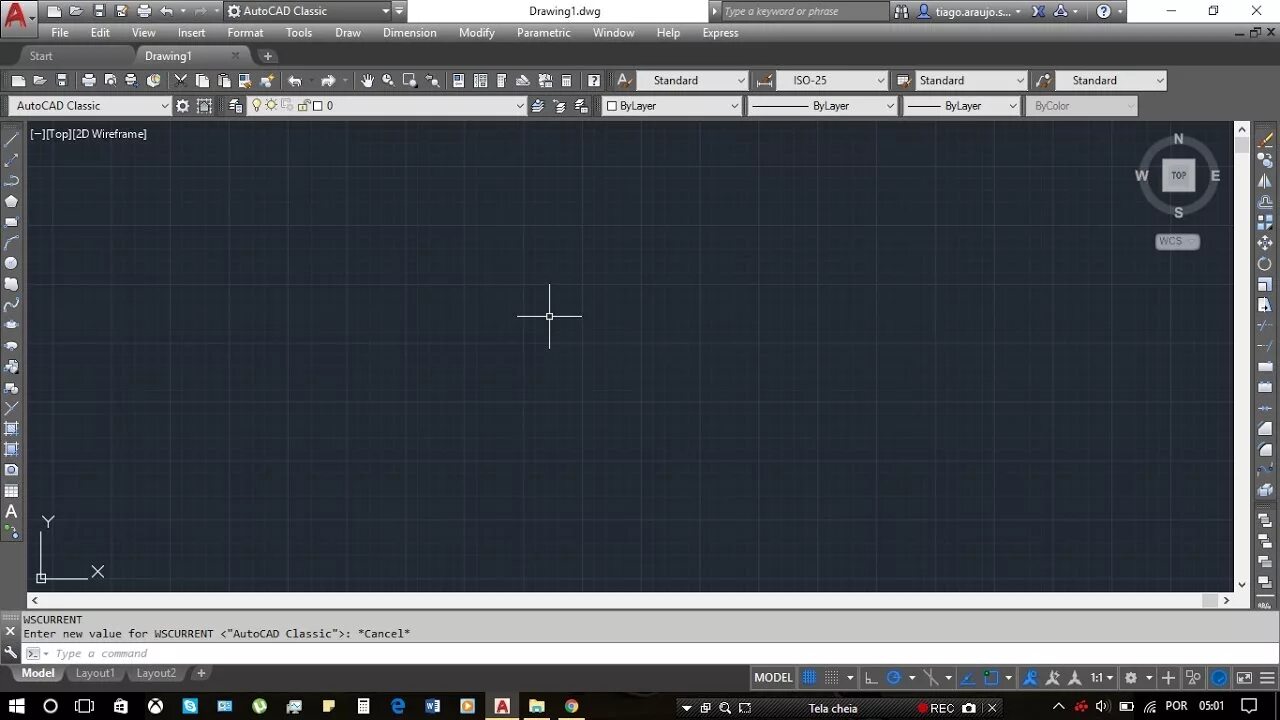The height and width of the screenshot is (720, 1280).
Task: Open the File menu
Action: point(60,33)
